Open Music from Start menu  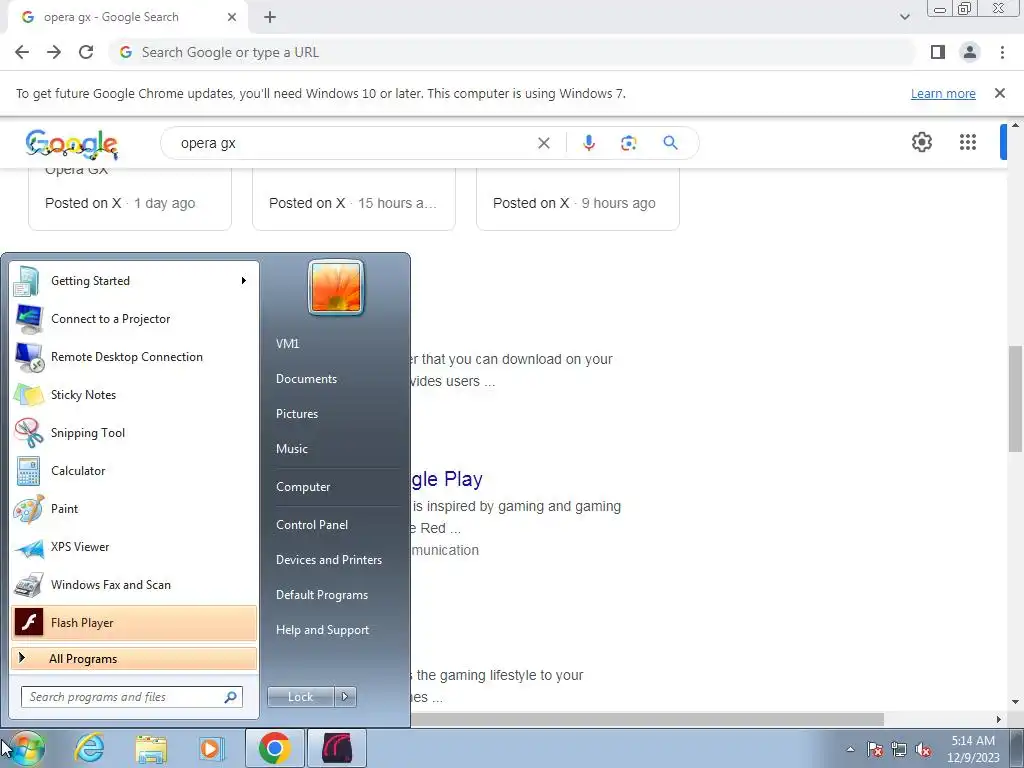point(292,449)
